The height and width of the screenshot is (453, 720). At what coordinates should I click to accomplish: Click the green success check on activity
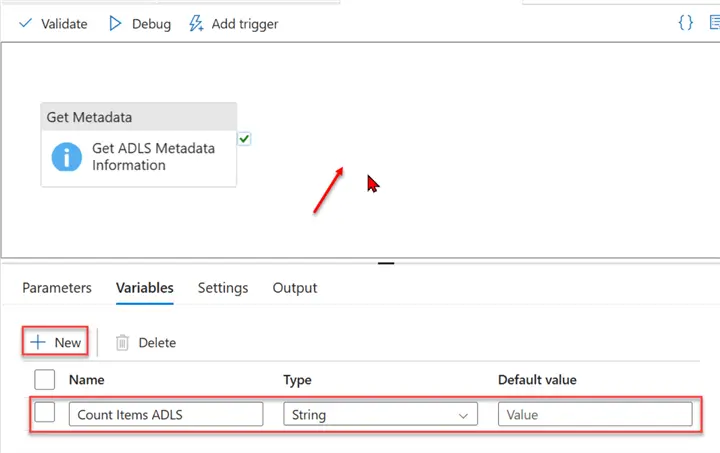[x=244, y=139]
